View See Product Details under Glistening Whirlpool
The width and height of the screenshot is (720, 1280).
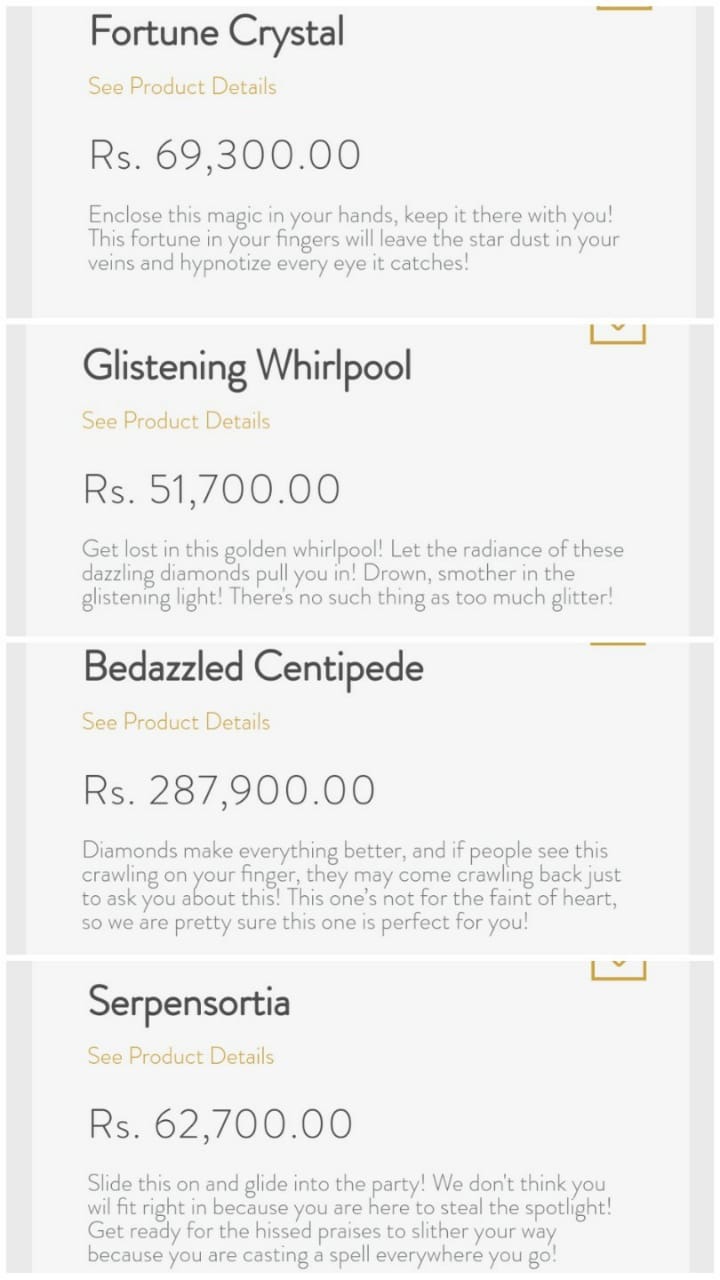(176, 421)
